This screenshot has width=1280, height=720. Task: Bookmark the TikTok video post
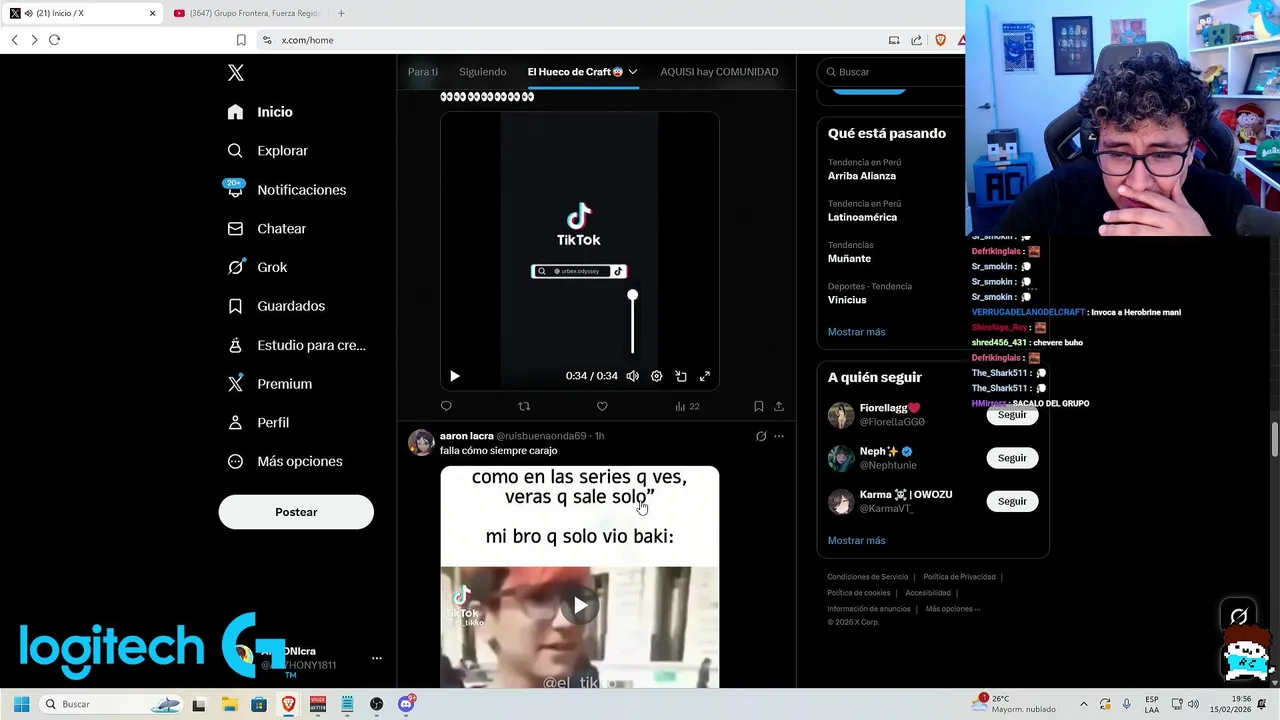coord(759,406)
